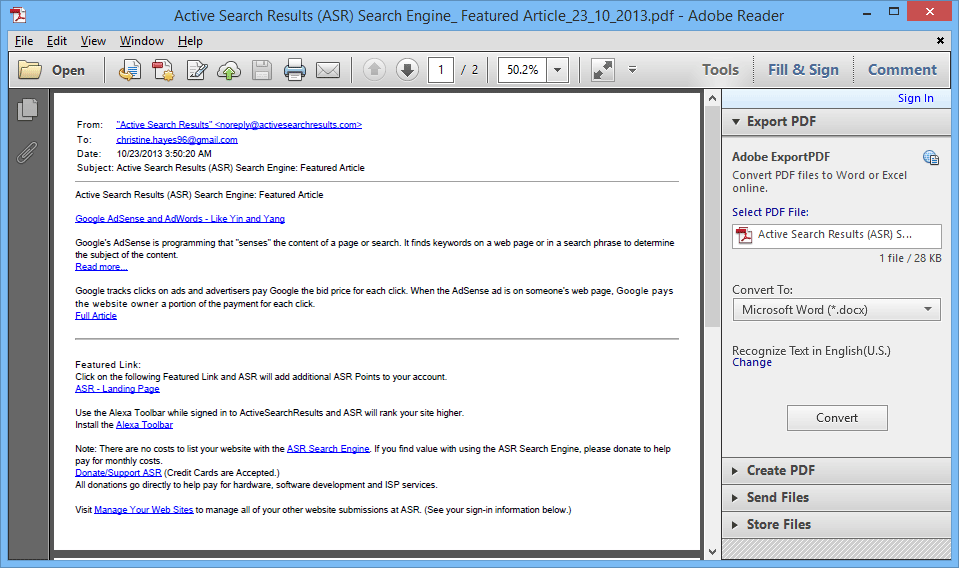
Task: Click the Full Article link
Action: click(96, 315)
